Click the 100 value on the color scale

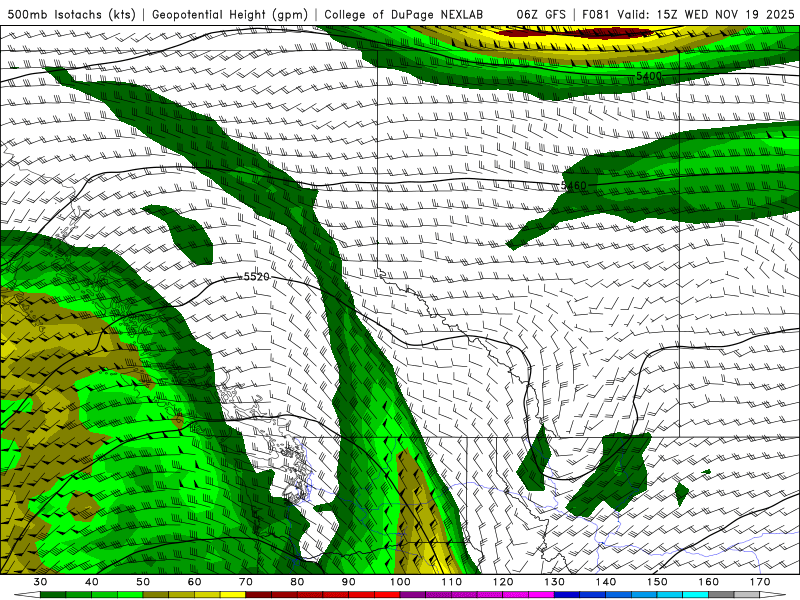coord(400,582)
